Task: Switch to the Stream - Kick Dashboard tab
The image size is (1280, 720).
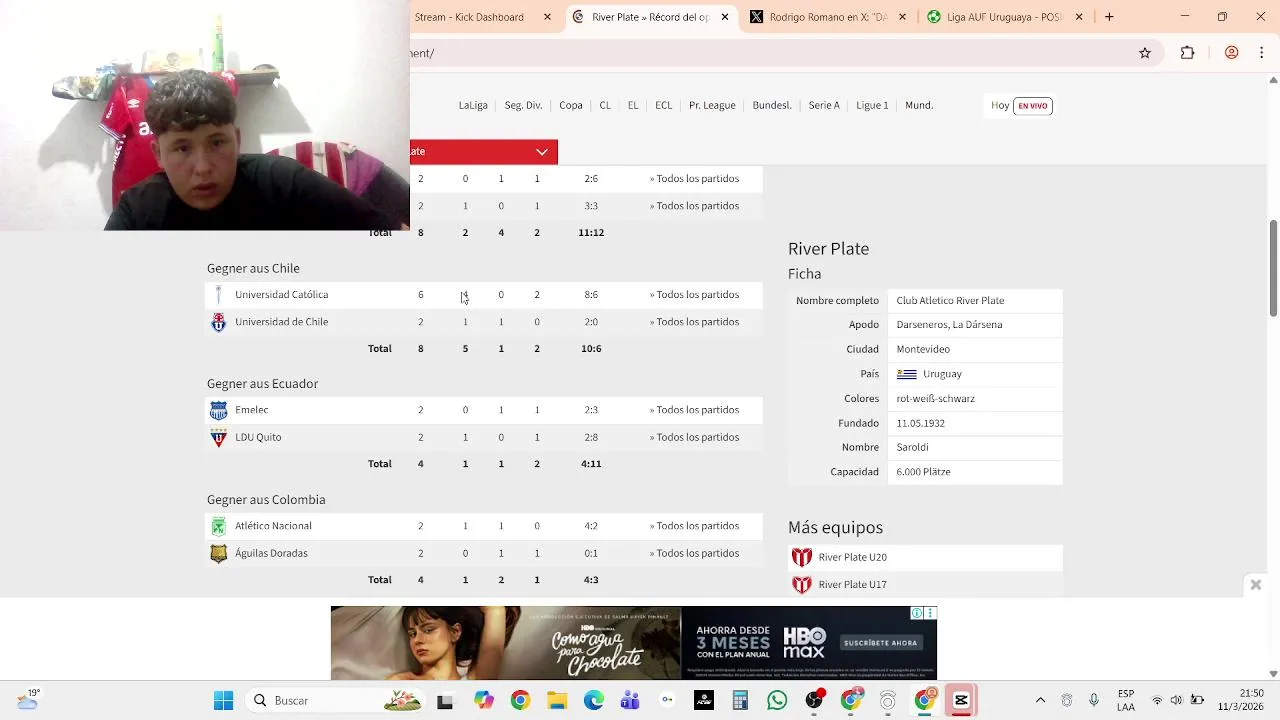Action: point(469,17)
